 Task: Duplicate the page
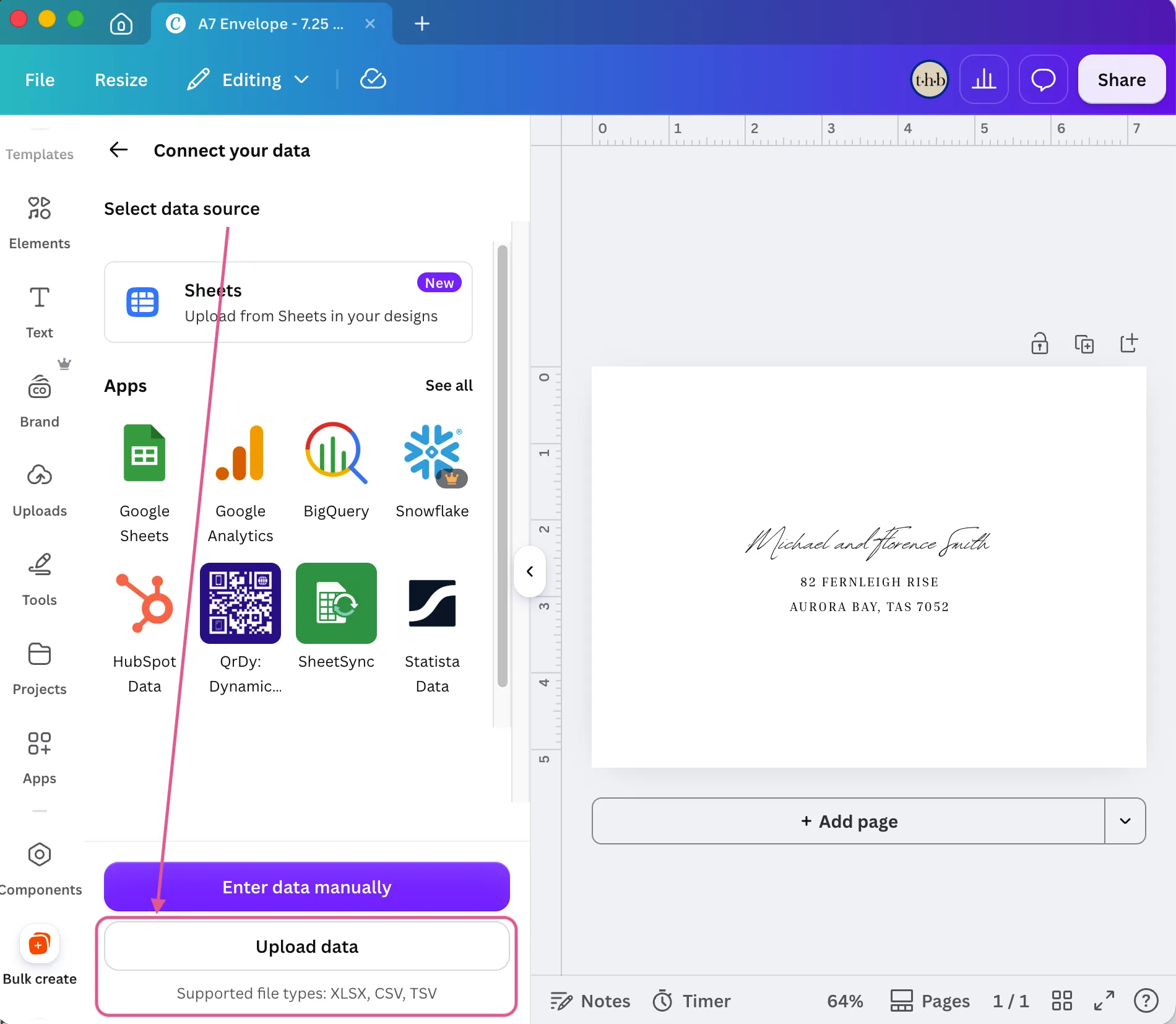tap(1084, 343)
